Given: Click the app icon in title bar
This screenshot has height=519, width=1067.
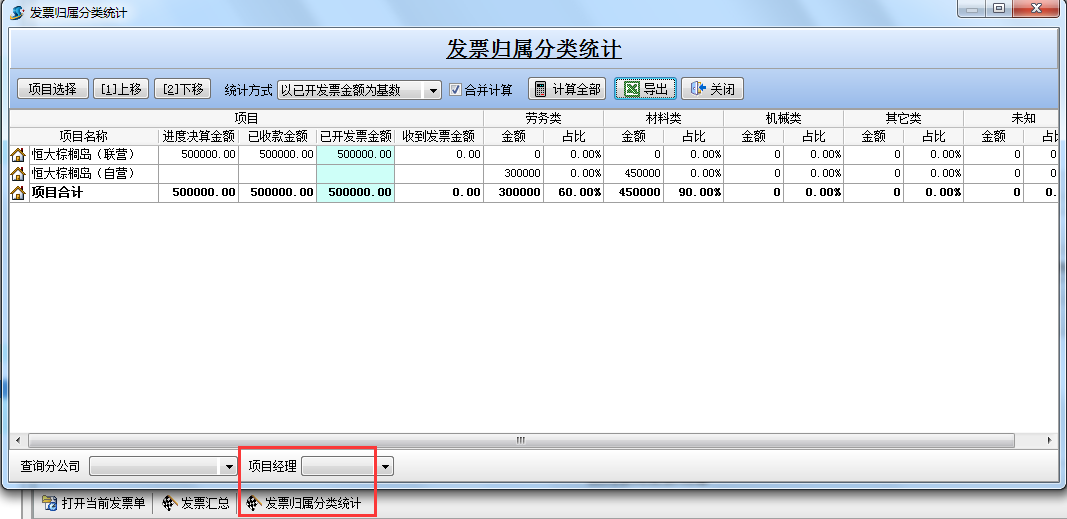Looking at the screenshot, I should [x=16, y=13].
